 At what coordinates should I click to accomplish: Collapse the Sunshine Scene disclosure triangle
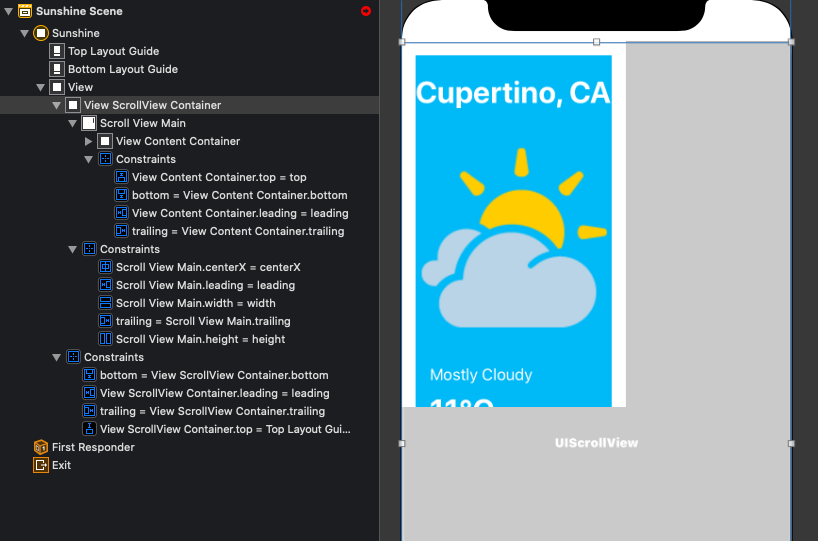coord(8,11)
